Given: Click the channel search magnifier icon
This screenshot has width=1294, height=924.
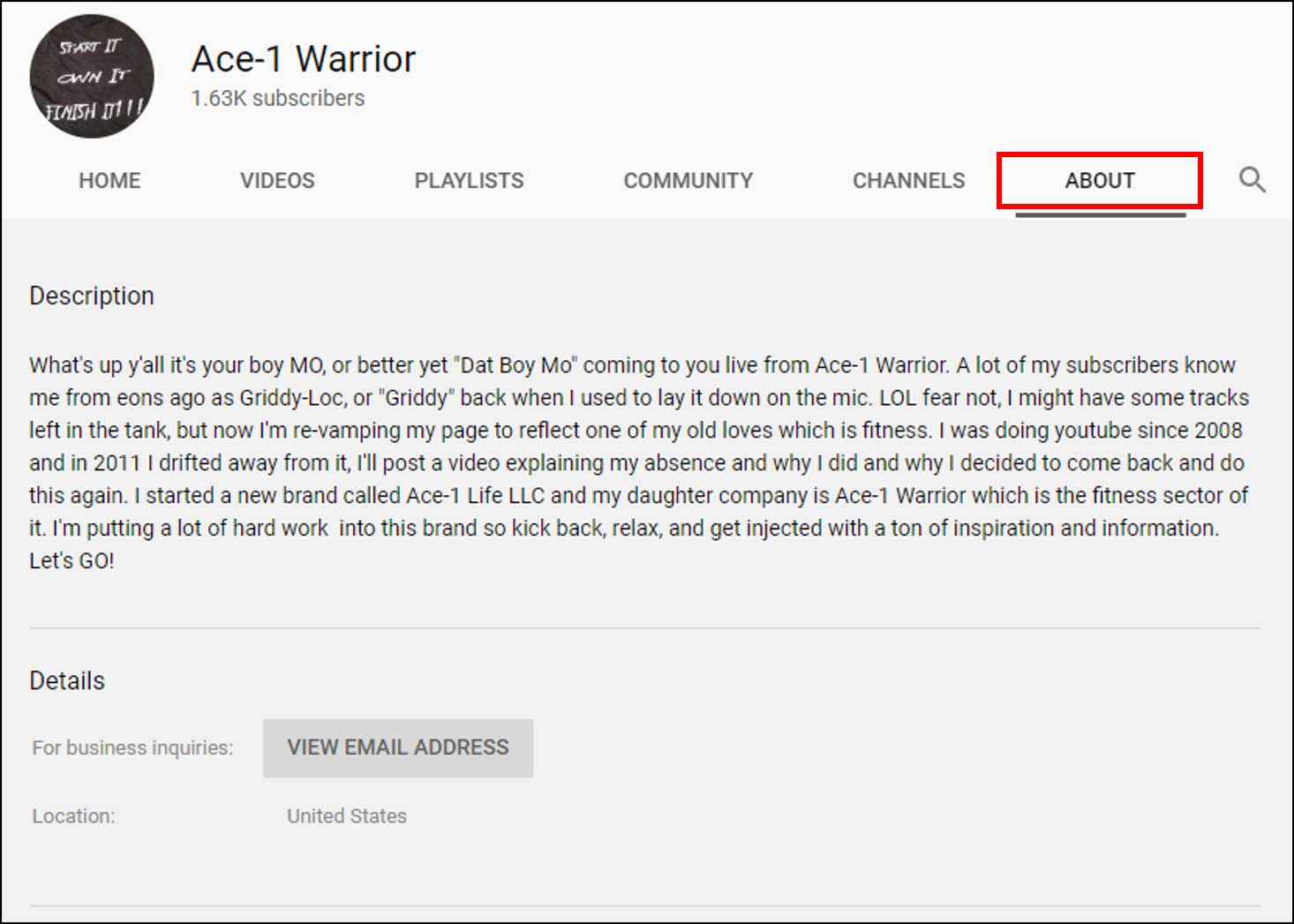Looking at the screenshot, I should click(1252, 180).
